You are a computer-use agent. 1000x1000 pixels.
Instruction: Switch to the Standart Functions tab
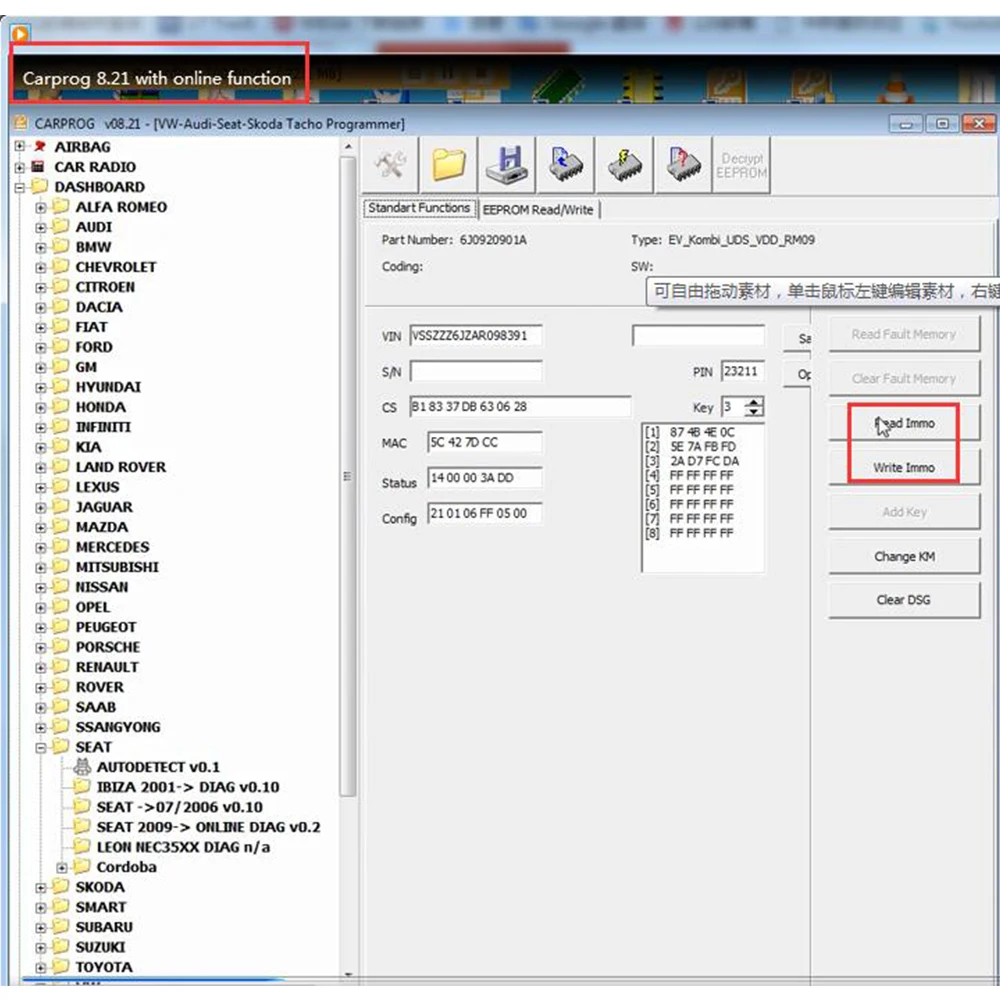click(x=419, y=208)
